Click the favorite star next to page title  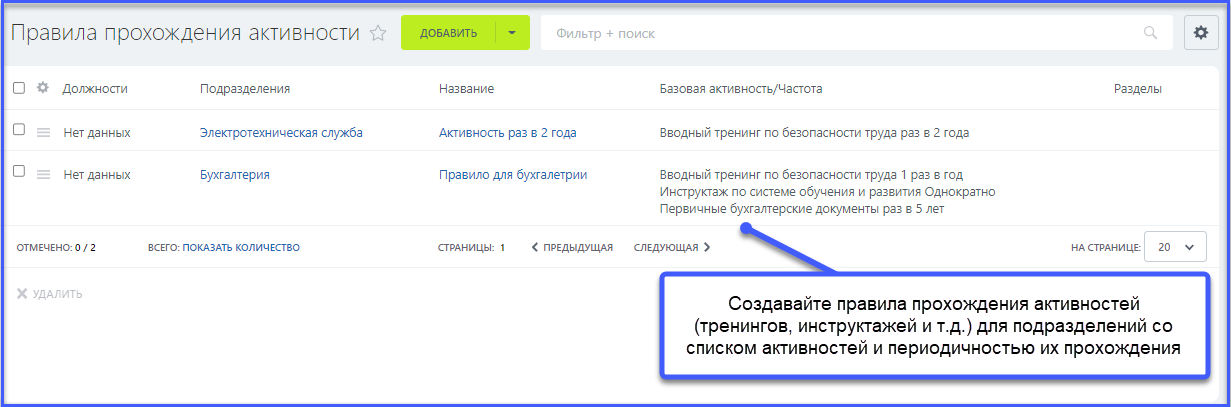click(378, 33)
